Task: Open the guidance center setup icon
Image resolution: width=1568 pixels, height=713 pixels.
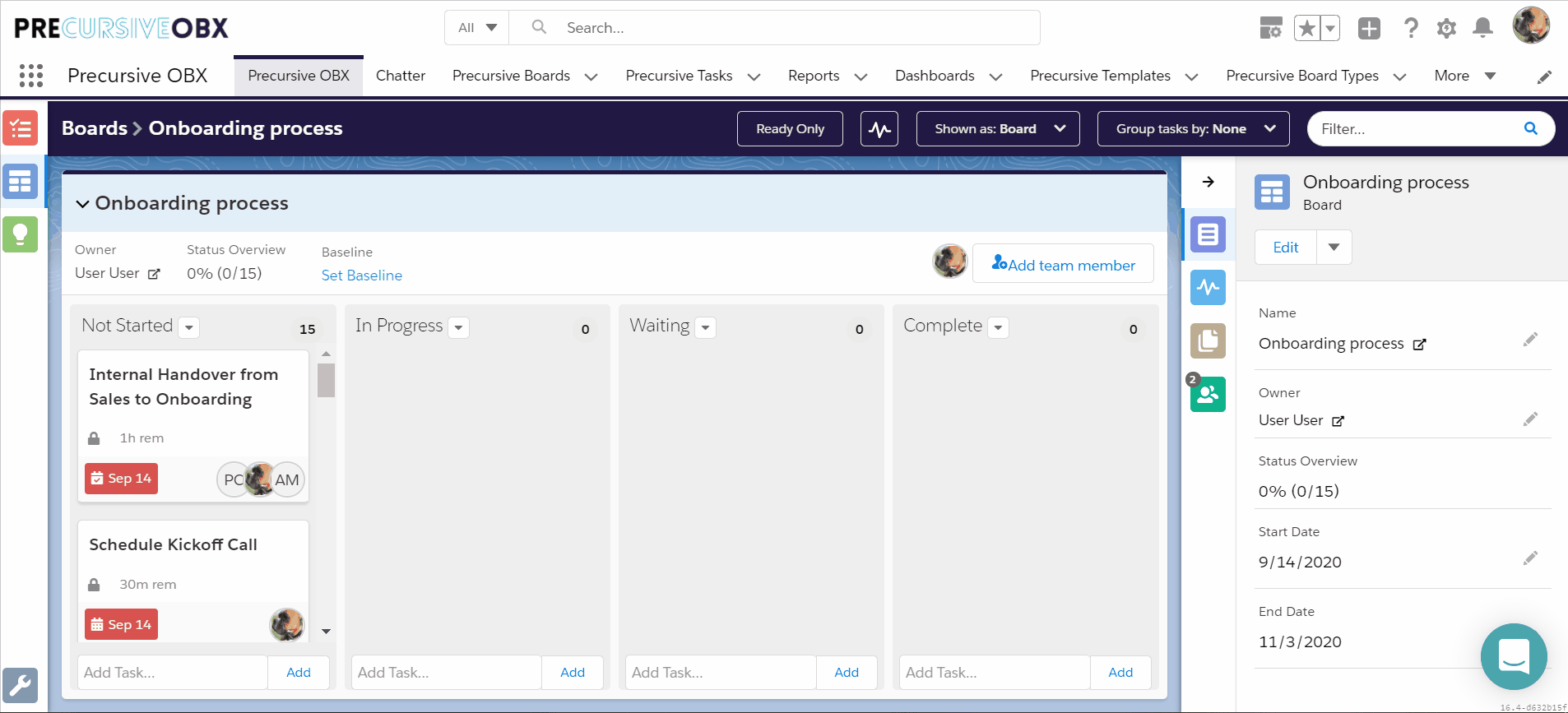Action: tap(1271, 28)
